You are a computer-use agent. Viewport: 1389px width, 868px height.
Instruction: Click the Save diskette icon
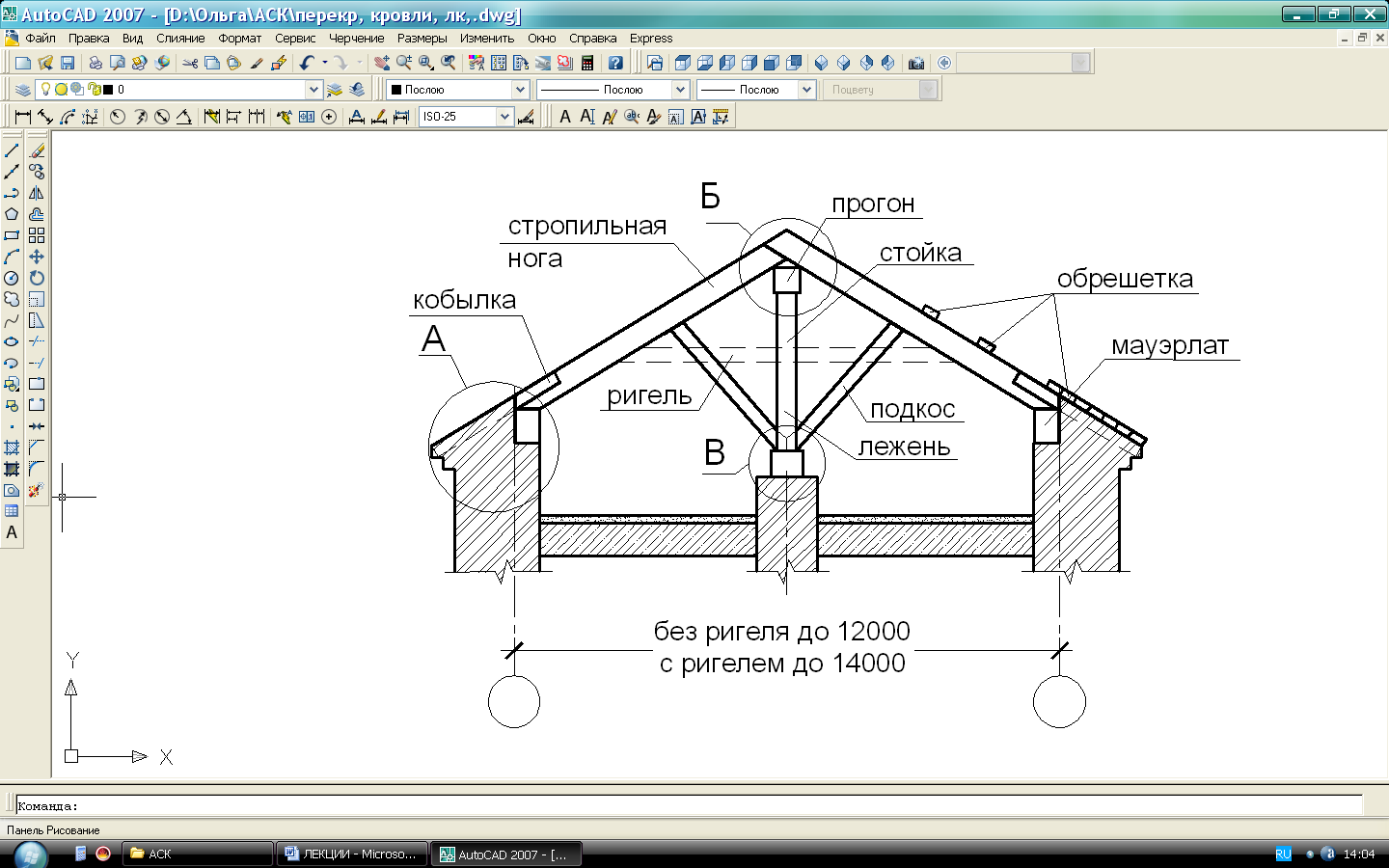pos(68,63)
